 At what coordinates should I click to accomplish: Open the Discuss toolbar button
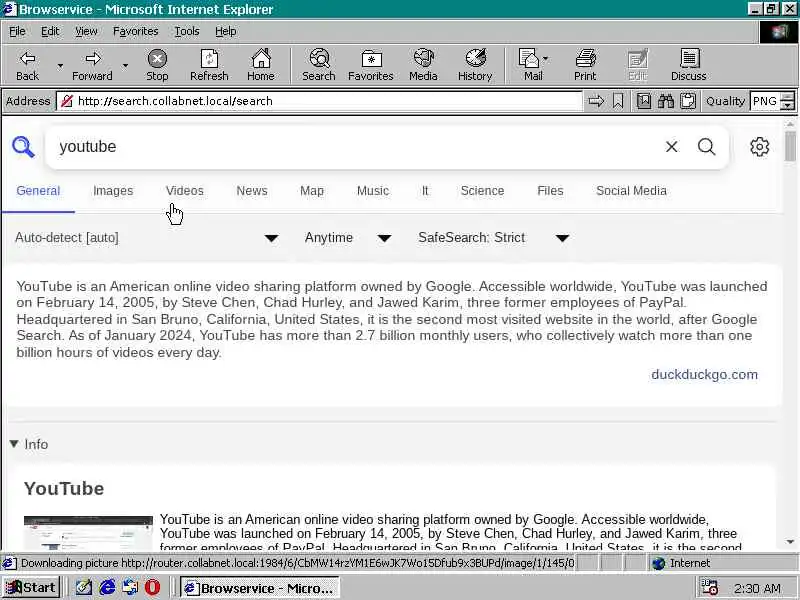689,65
